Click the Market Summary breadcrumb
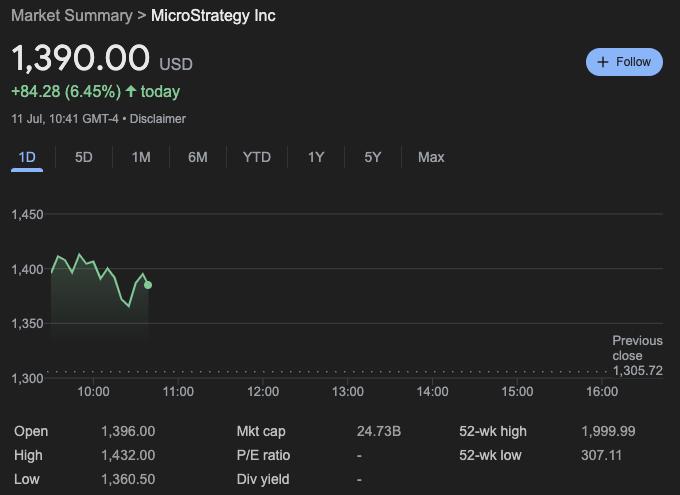The width and height of the screenshot is (680, 495). coord(71,16)
